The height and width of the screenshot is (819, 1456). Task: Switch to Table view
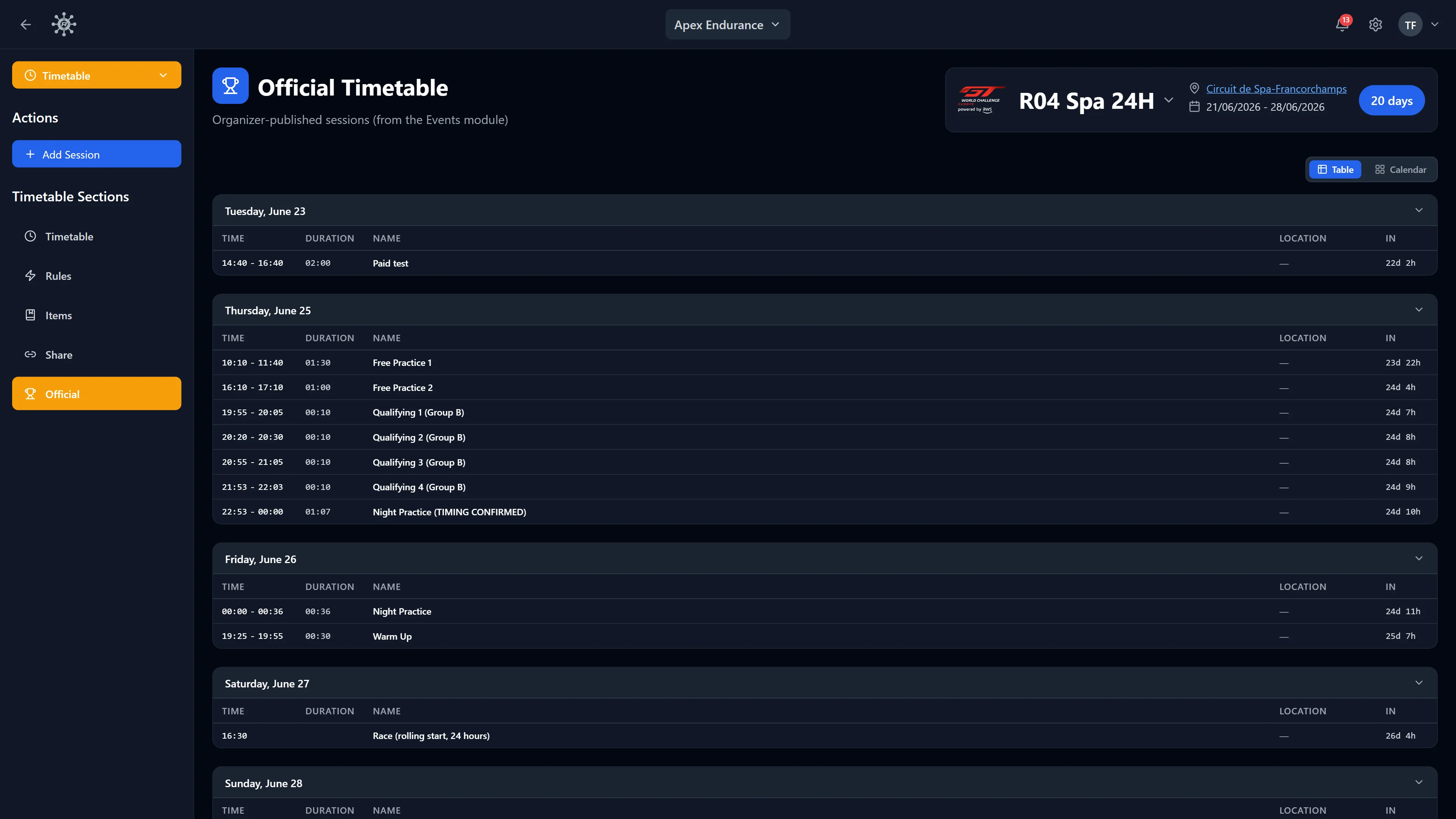(1335, 169)
